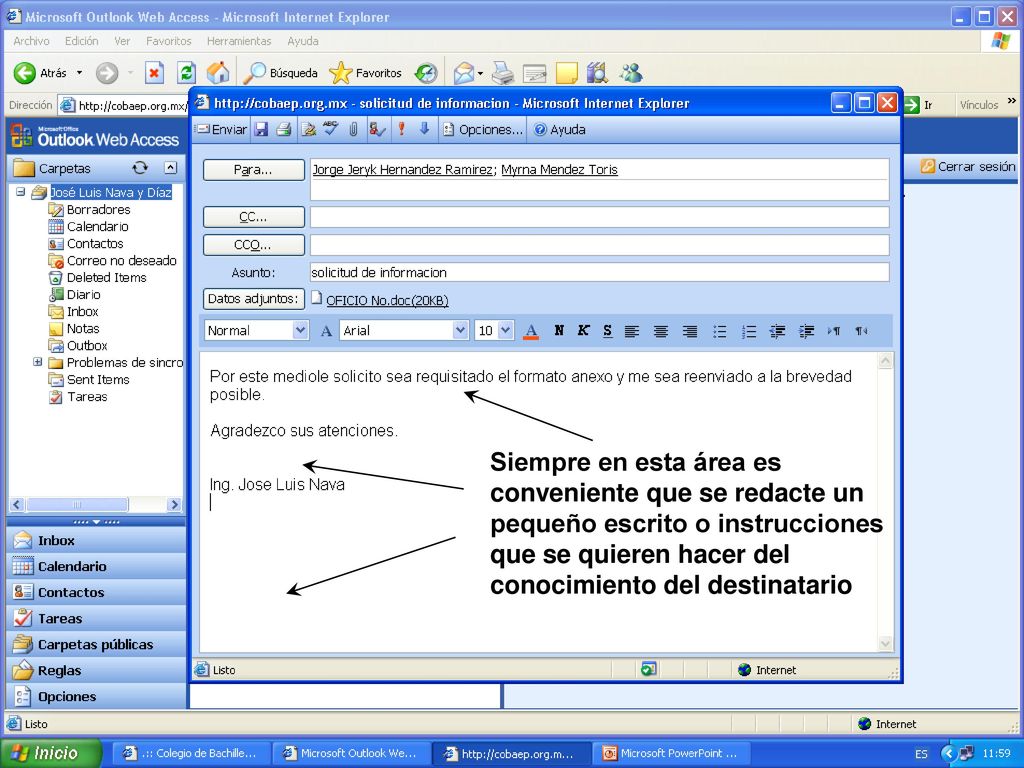
Task: Expand Problemas de sincro folder
Action: [38, 362]
